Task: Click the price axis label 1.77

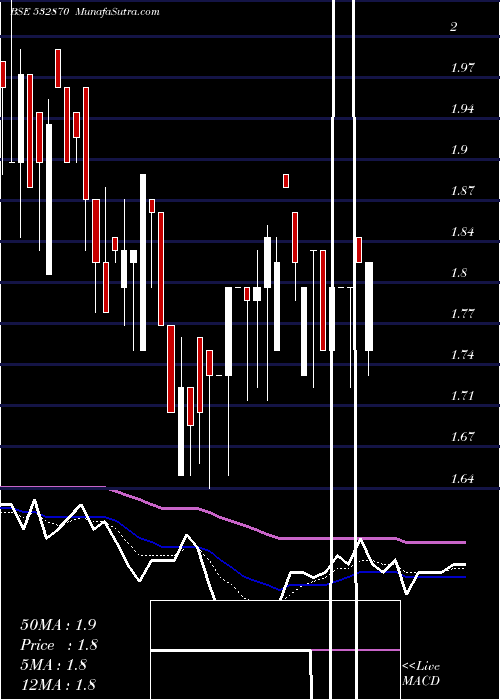Action: [x=462, y=313]
